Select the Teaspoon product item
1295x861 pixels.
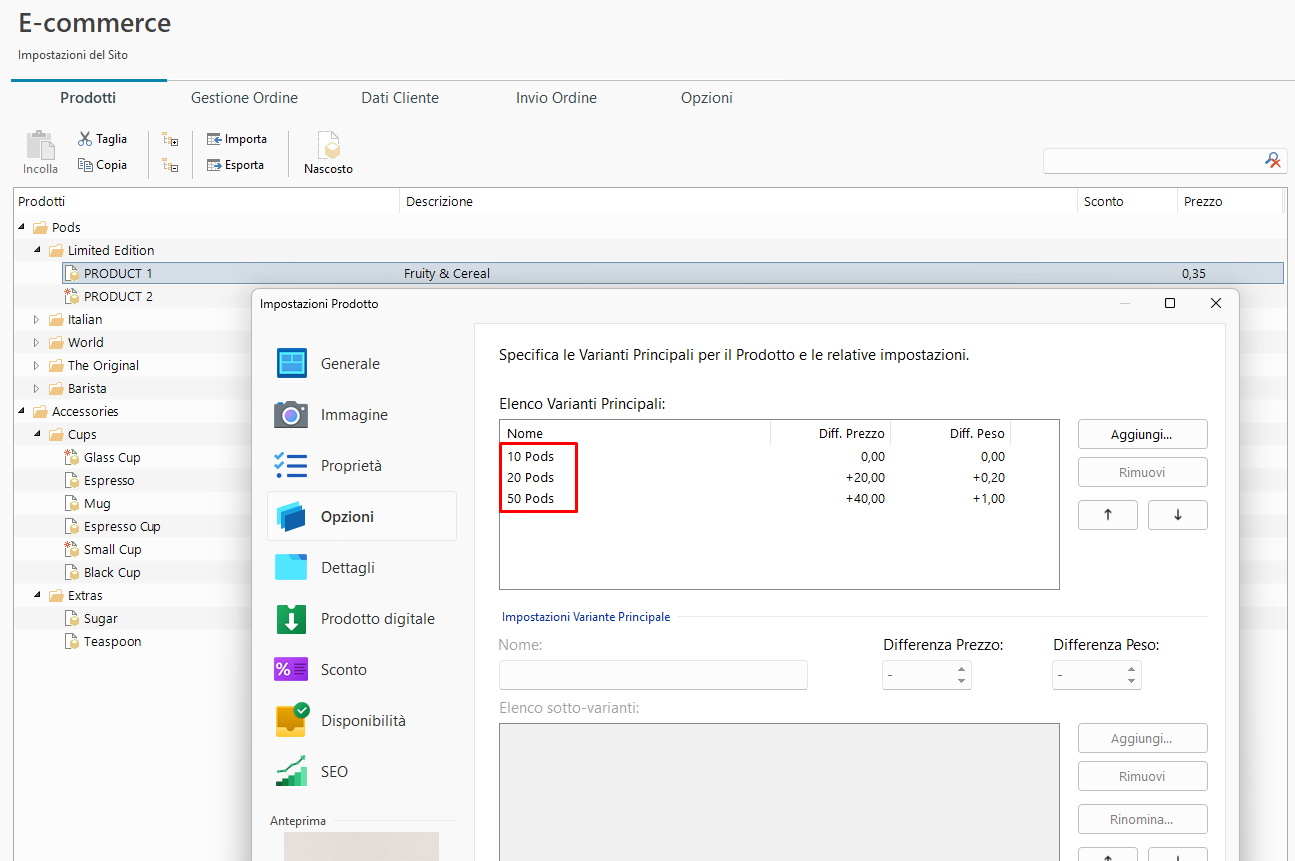(112, 641)
